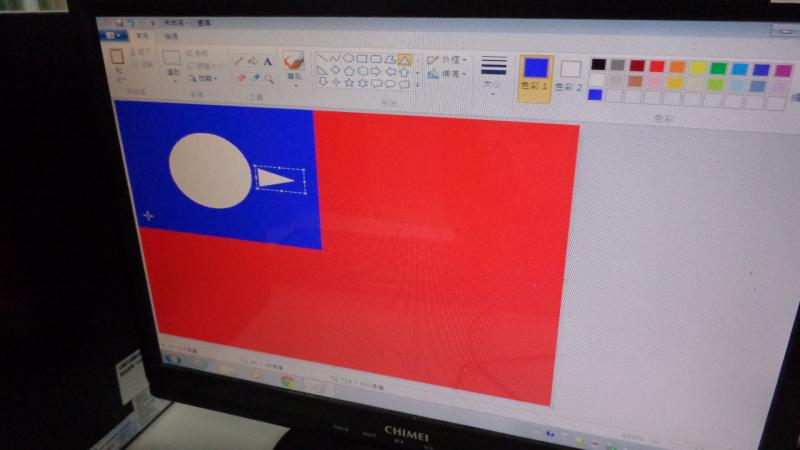Choose the Five-point star shape
800x450 pixels.
coord(350,82)
